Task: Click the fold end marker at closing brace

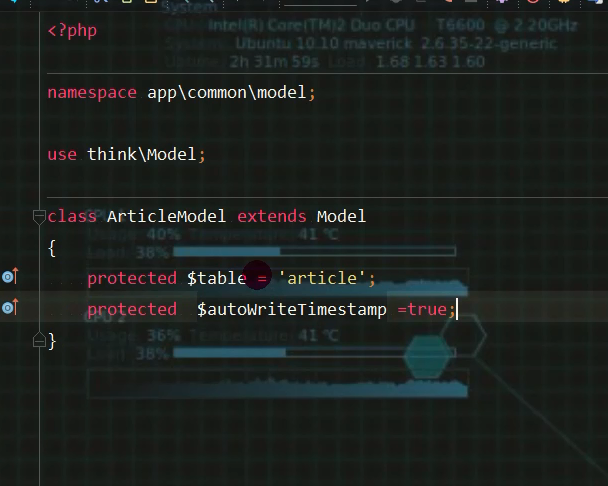Action: (39, 341)
